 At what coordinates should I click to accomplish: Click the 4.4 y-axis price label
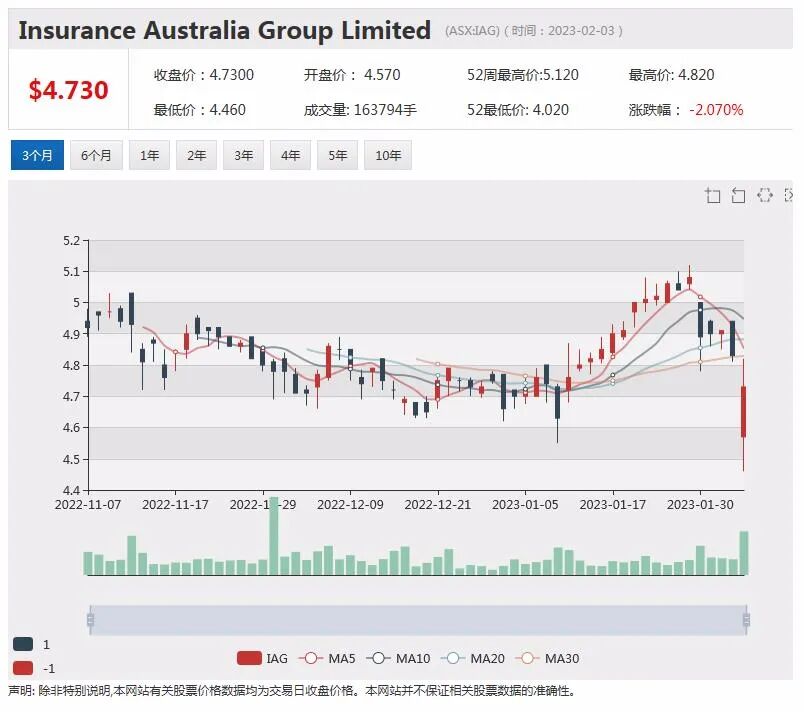[72, 491]
